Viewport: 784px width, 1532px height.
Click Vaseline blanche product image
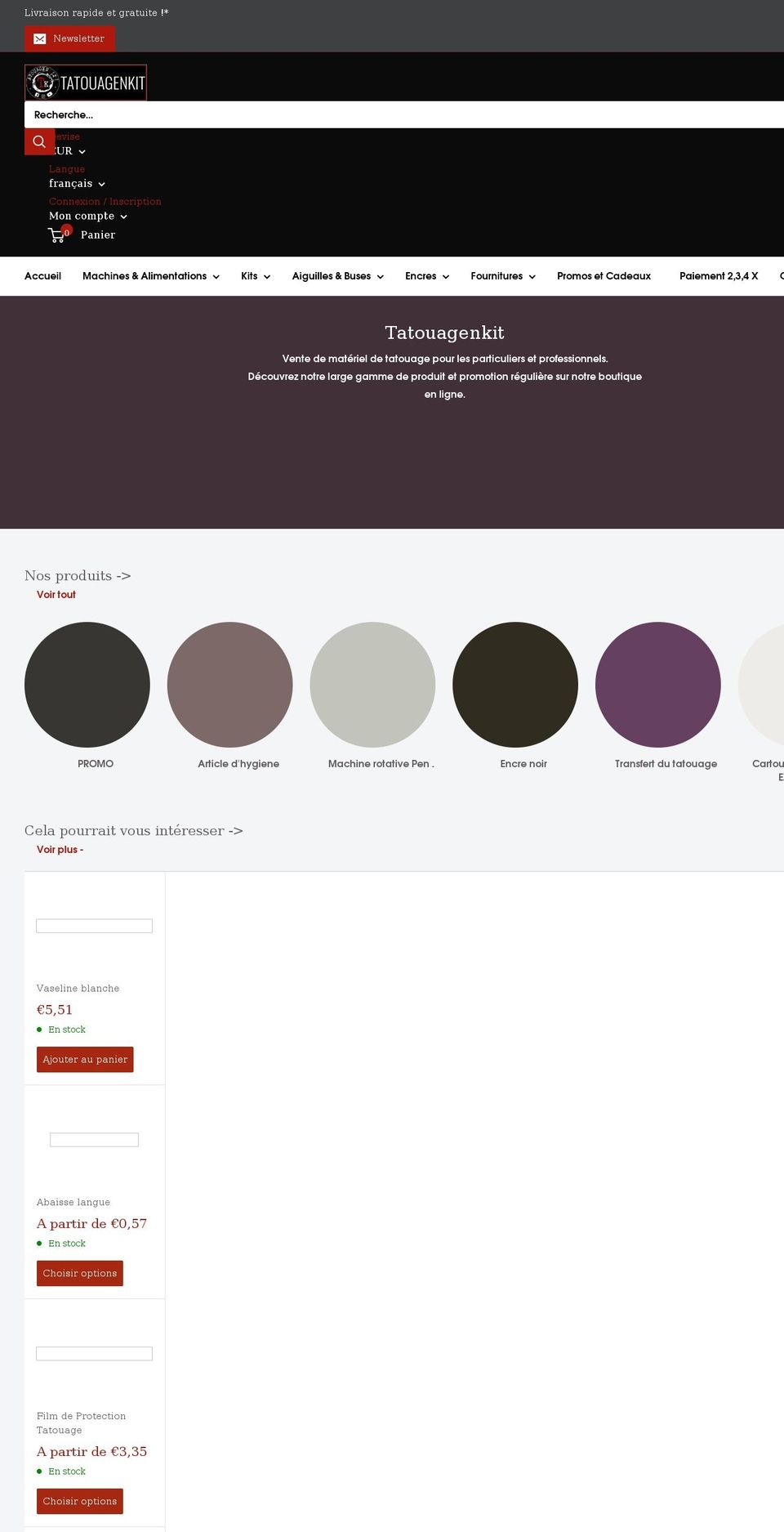95,927
